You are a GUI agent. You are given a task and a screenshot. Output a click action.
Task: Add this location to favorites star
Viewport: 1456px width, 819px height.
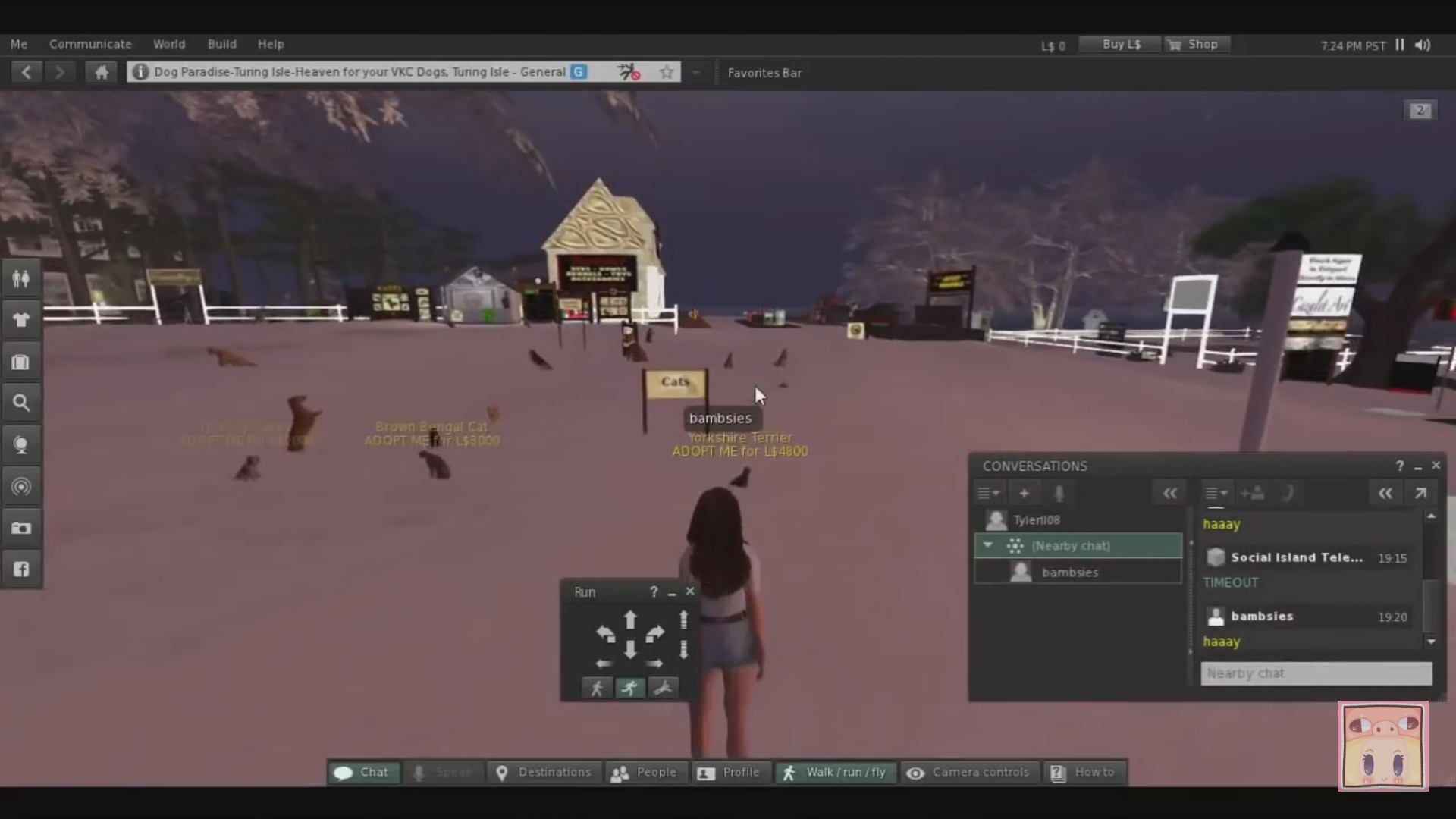click(667, 72)
